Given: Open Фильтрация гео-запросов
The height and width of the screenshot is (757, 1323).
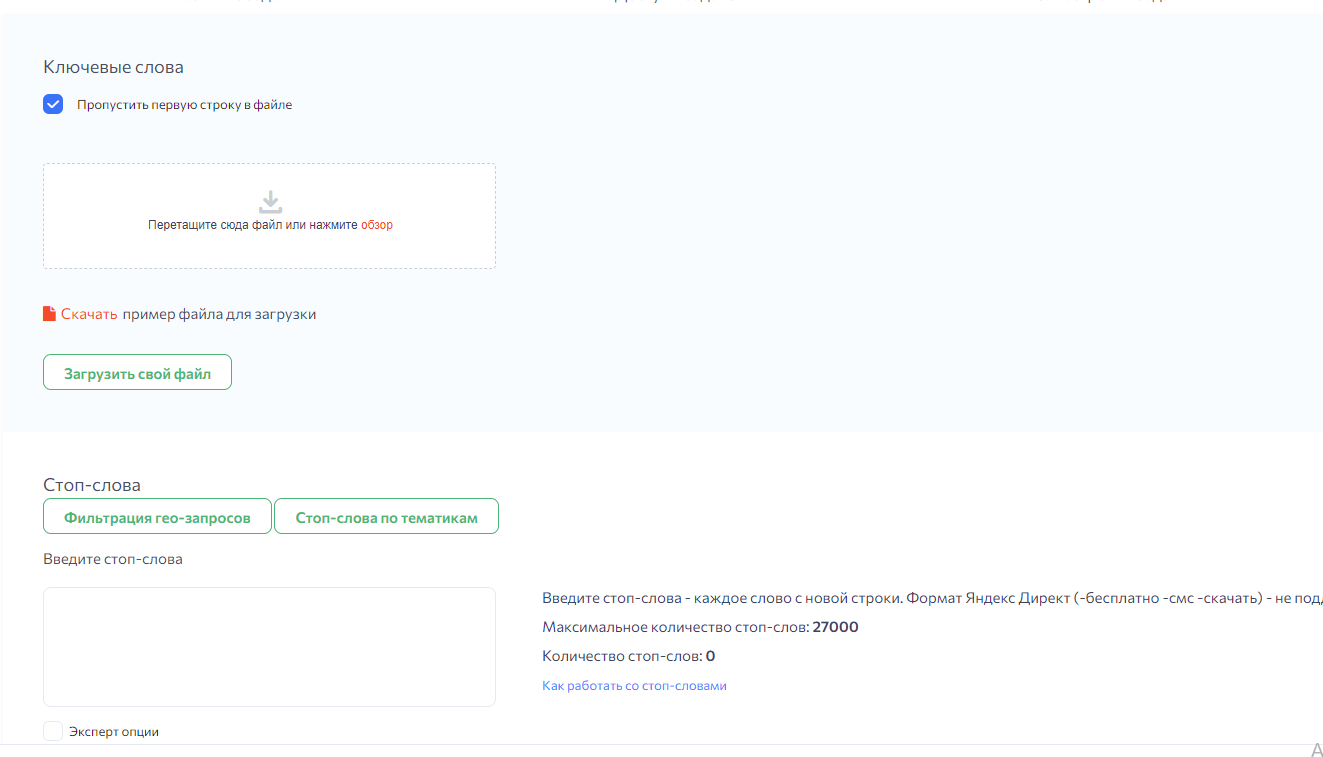Looking at the screenshot, I should pyautogui.click(x=157, y=516).
